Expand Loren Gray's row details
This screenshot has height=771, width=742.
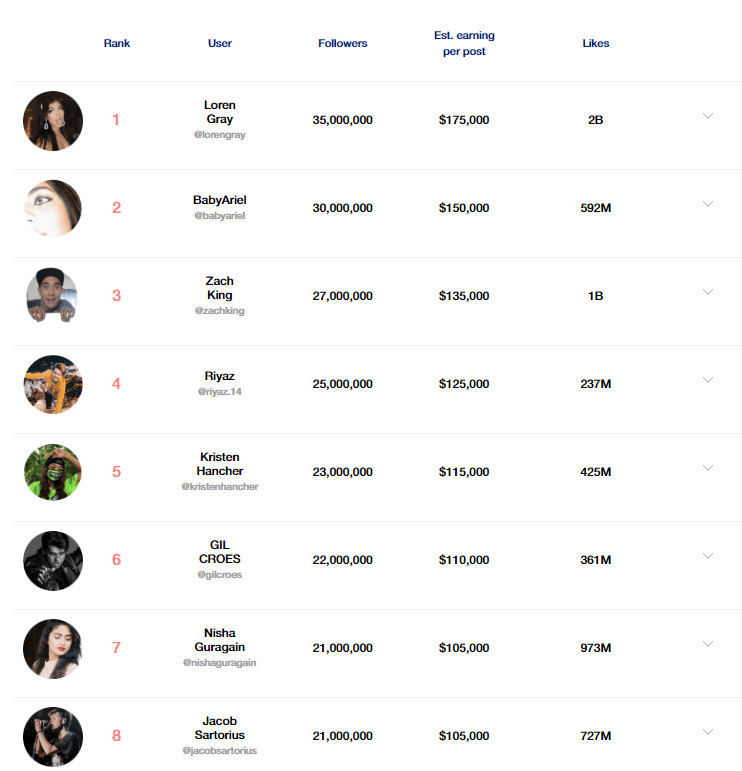point(708,116)
